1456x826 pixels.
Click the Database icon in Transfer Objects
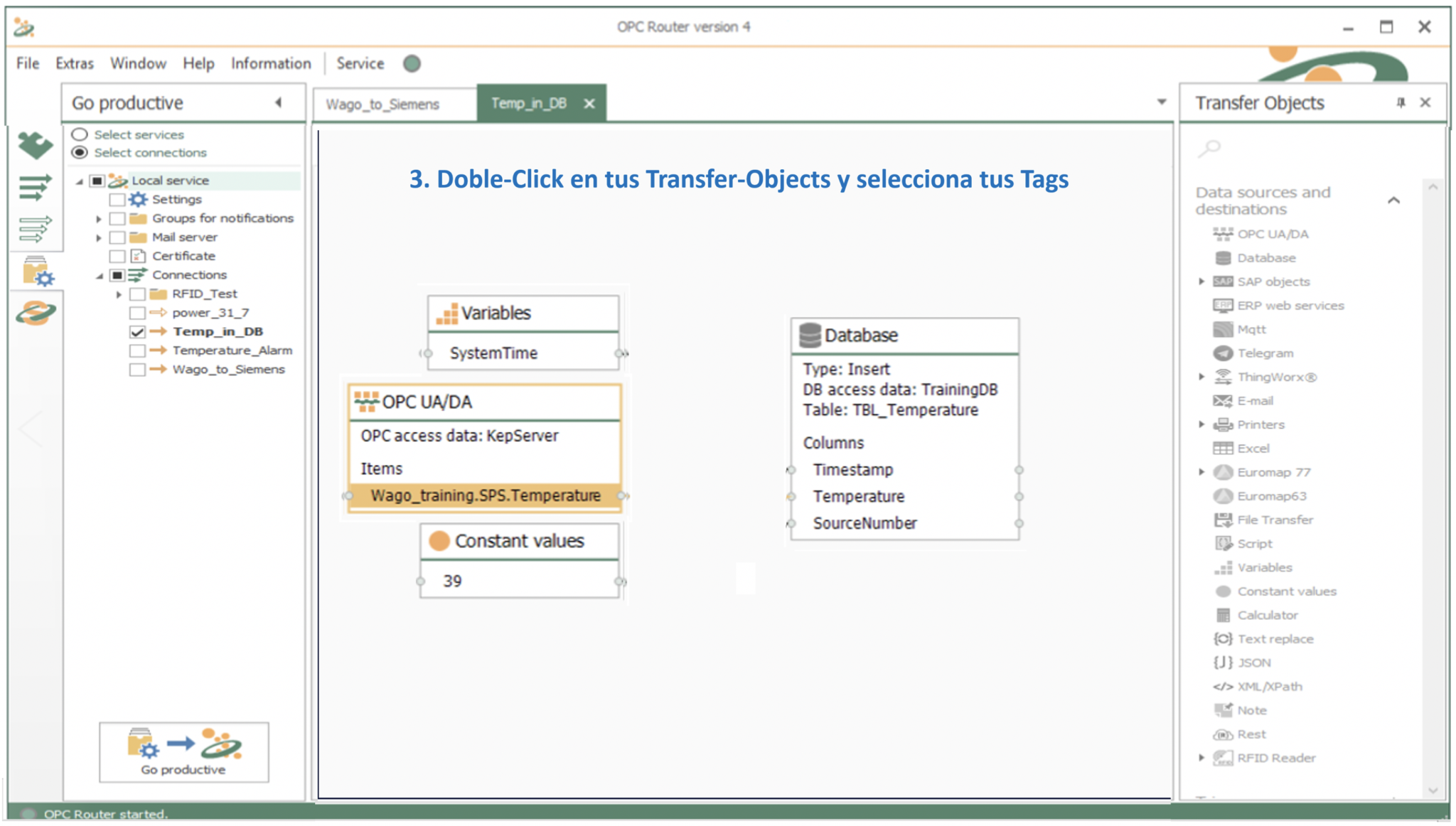pos(1222,258)
